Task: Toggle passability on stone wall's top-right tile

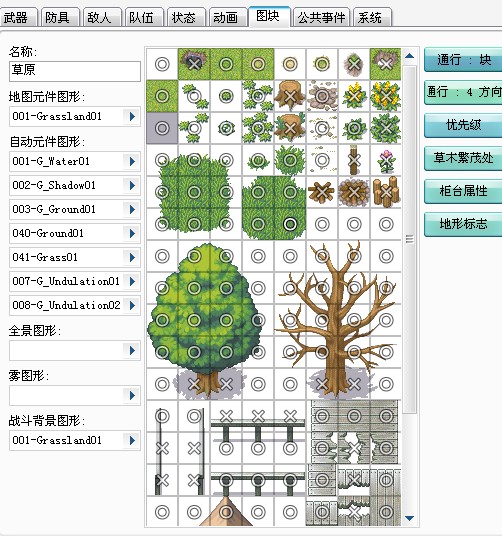Action: coord(386,416)
